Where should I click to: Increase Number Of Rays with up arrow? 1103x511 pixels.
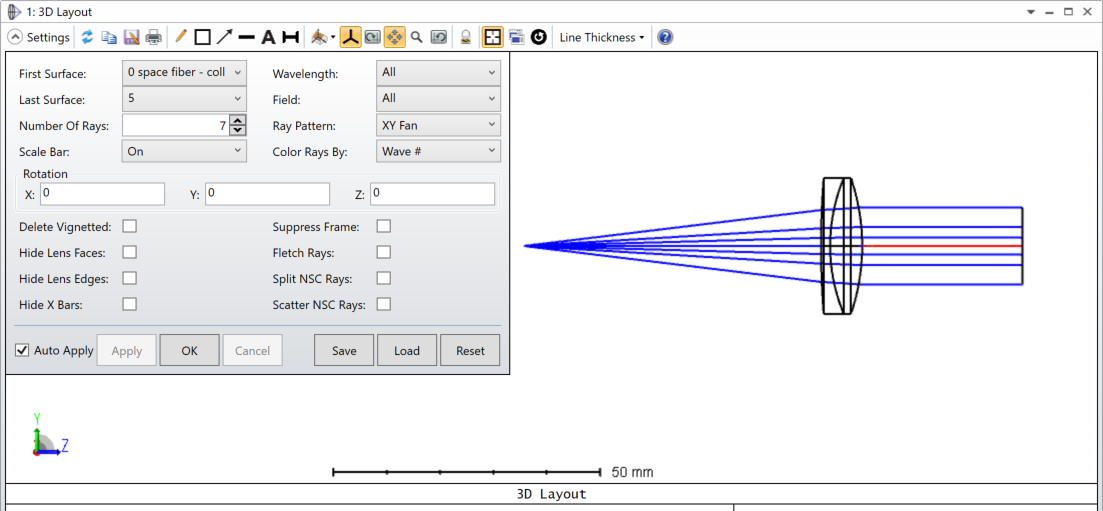coord(238,120)
